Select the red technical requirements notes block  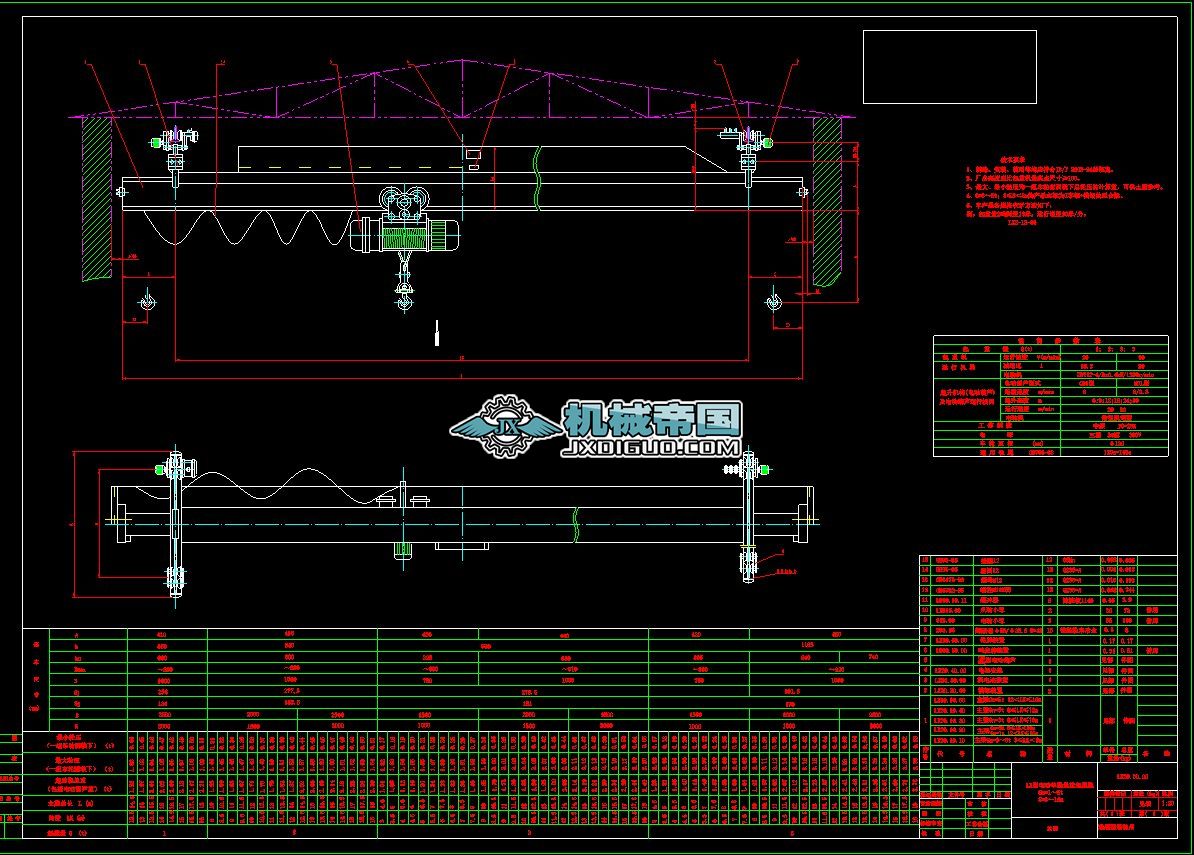tap(1065, 192)
